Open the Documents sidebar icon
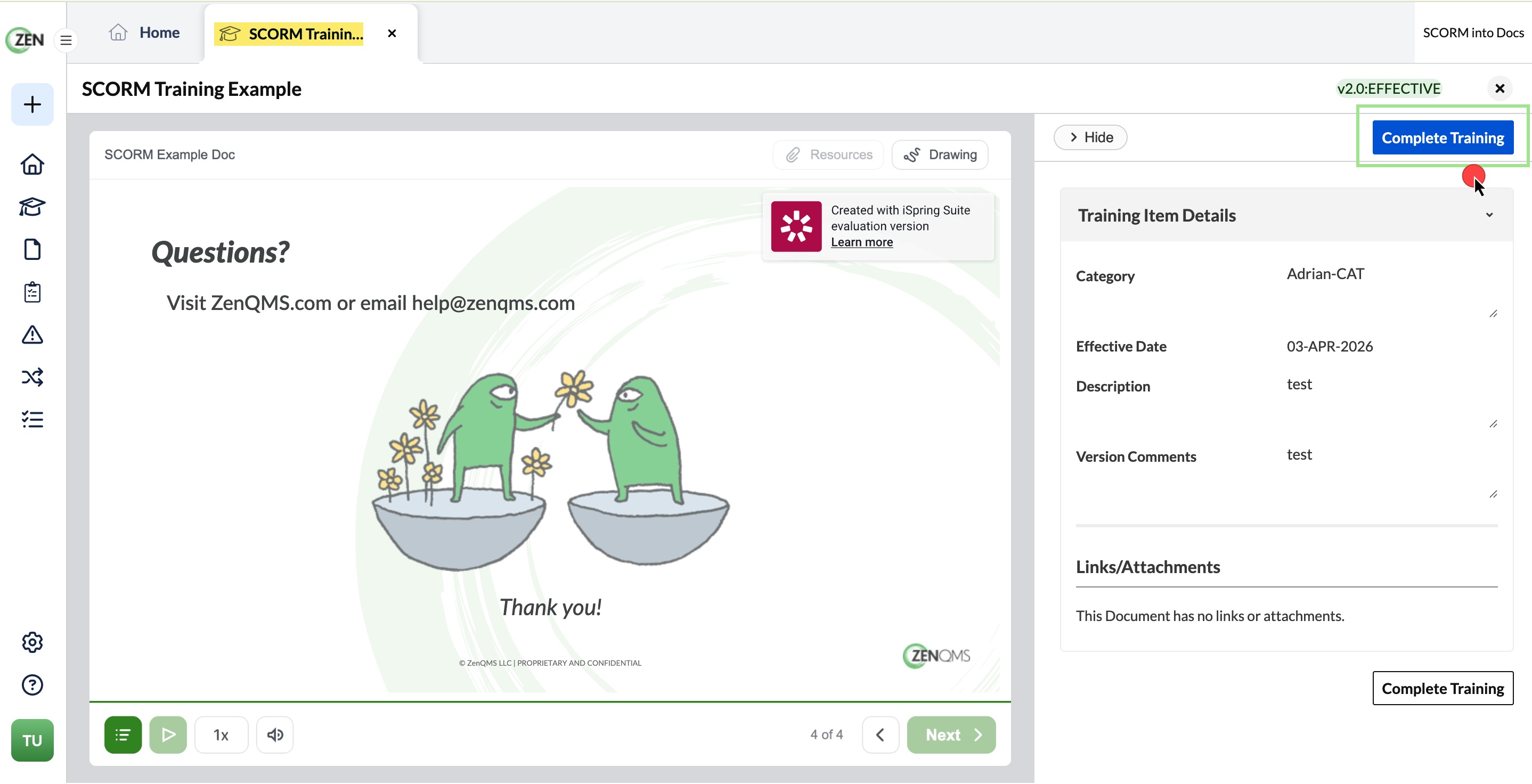The width and height of the screenshot is (1532, 784). pyautogui.click(x=32, y=249)
